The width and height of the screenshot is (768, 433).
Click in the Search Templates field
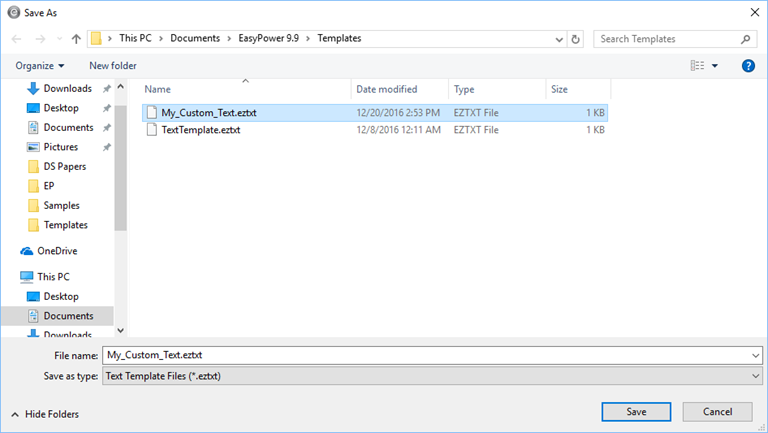665,39
